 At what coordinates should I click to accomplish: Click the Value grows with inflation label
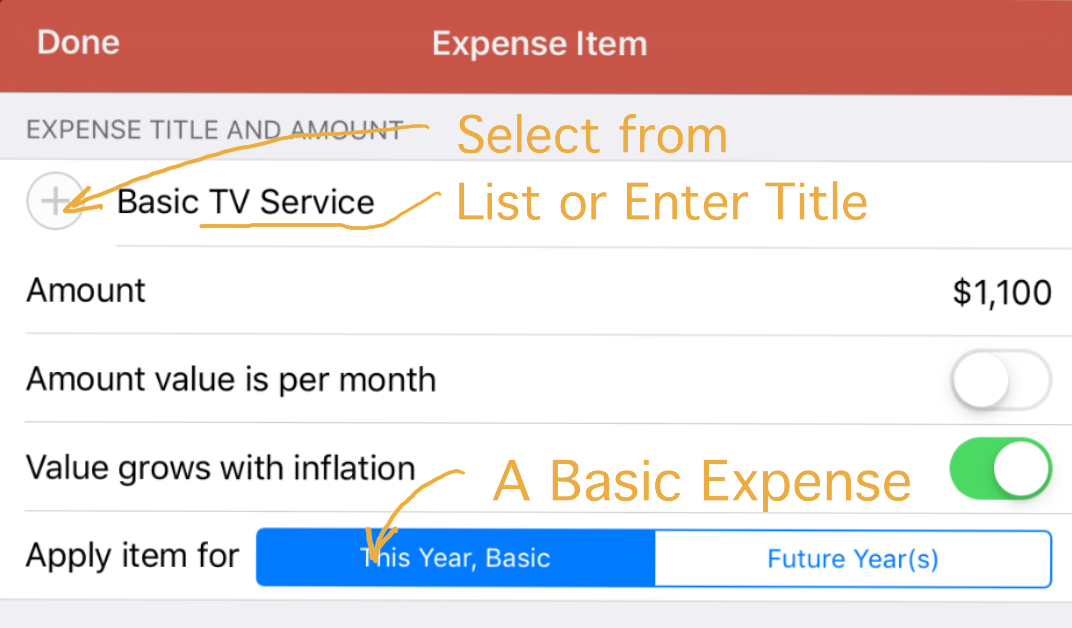[220, 468]
